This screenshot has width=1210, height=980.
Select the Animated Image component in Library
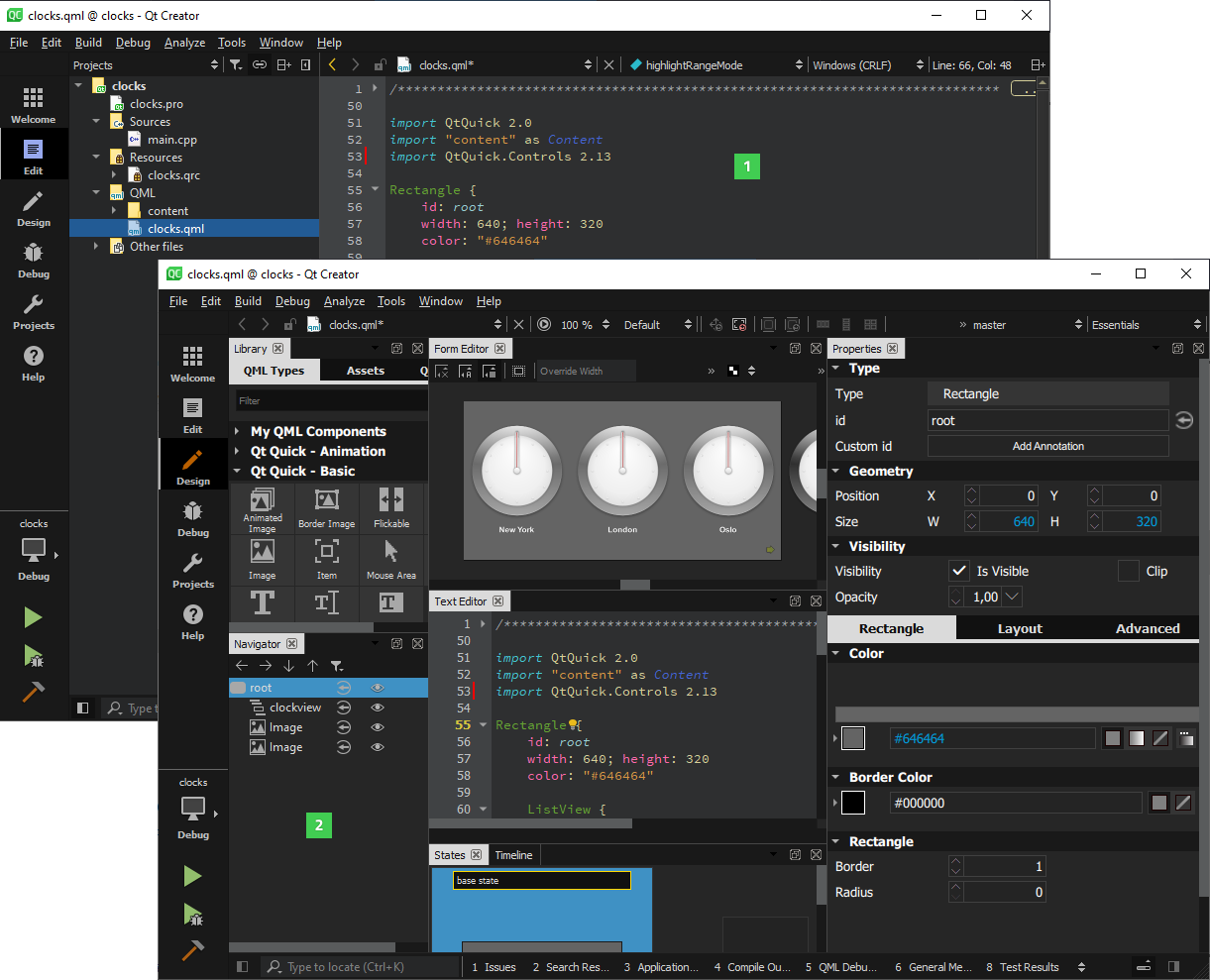coord(263,507)
